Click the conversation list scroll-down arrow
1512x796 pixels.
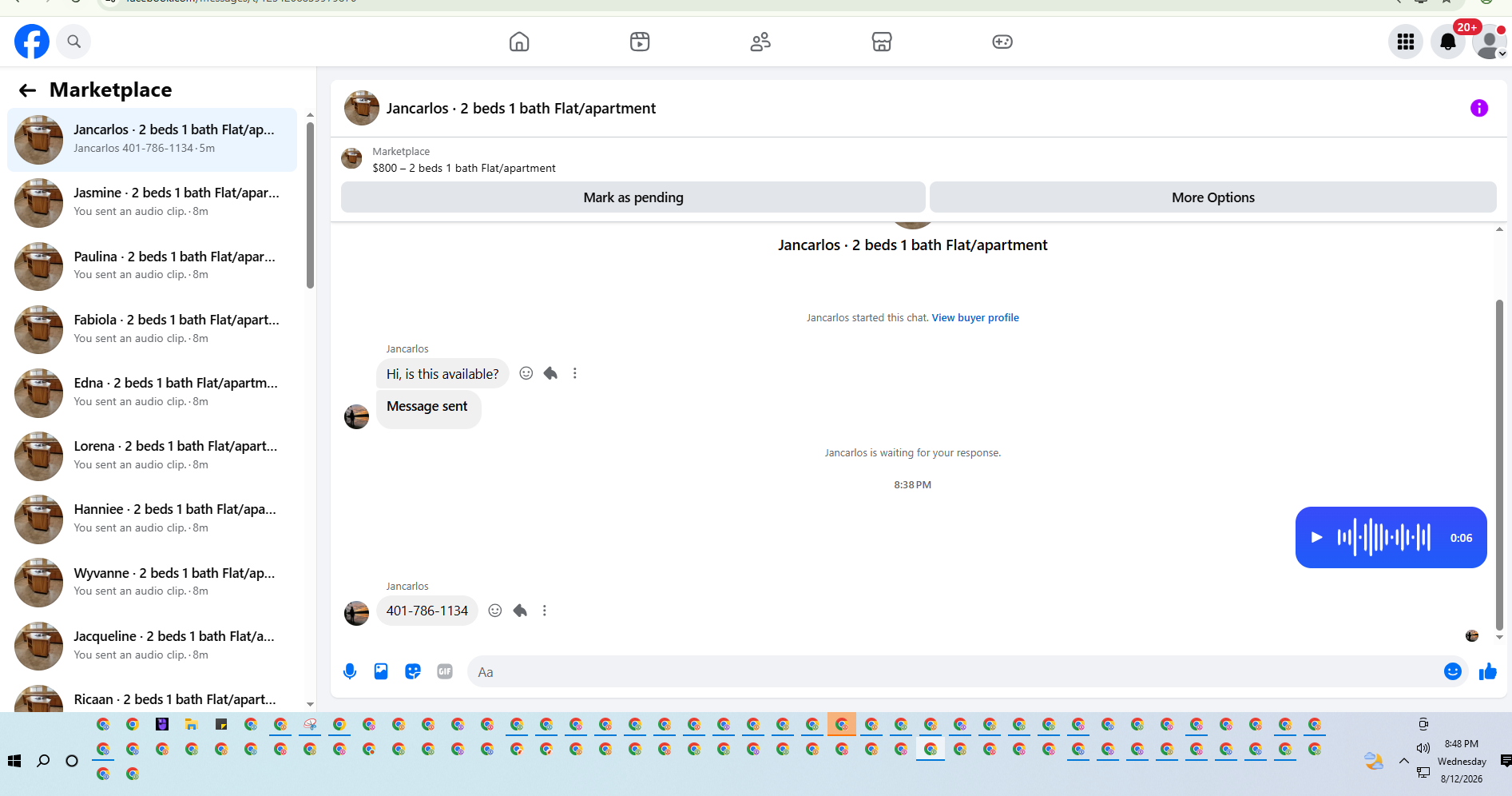[x=310, y=704]
